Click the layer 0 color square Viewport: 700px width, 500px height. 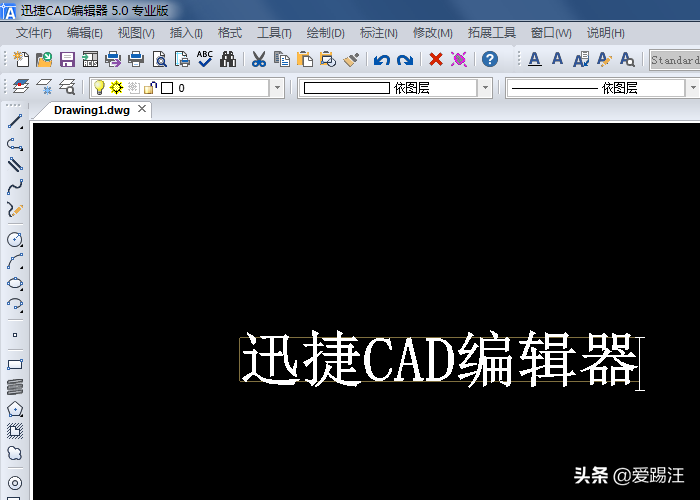coord(167,88)
